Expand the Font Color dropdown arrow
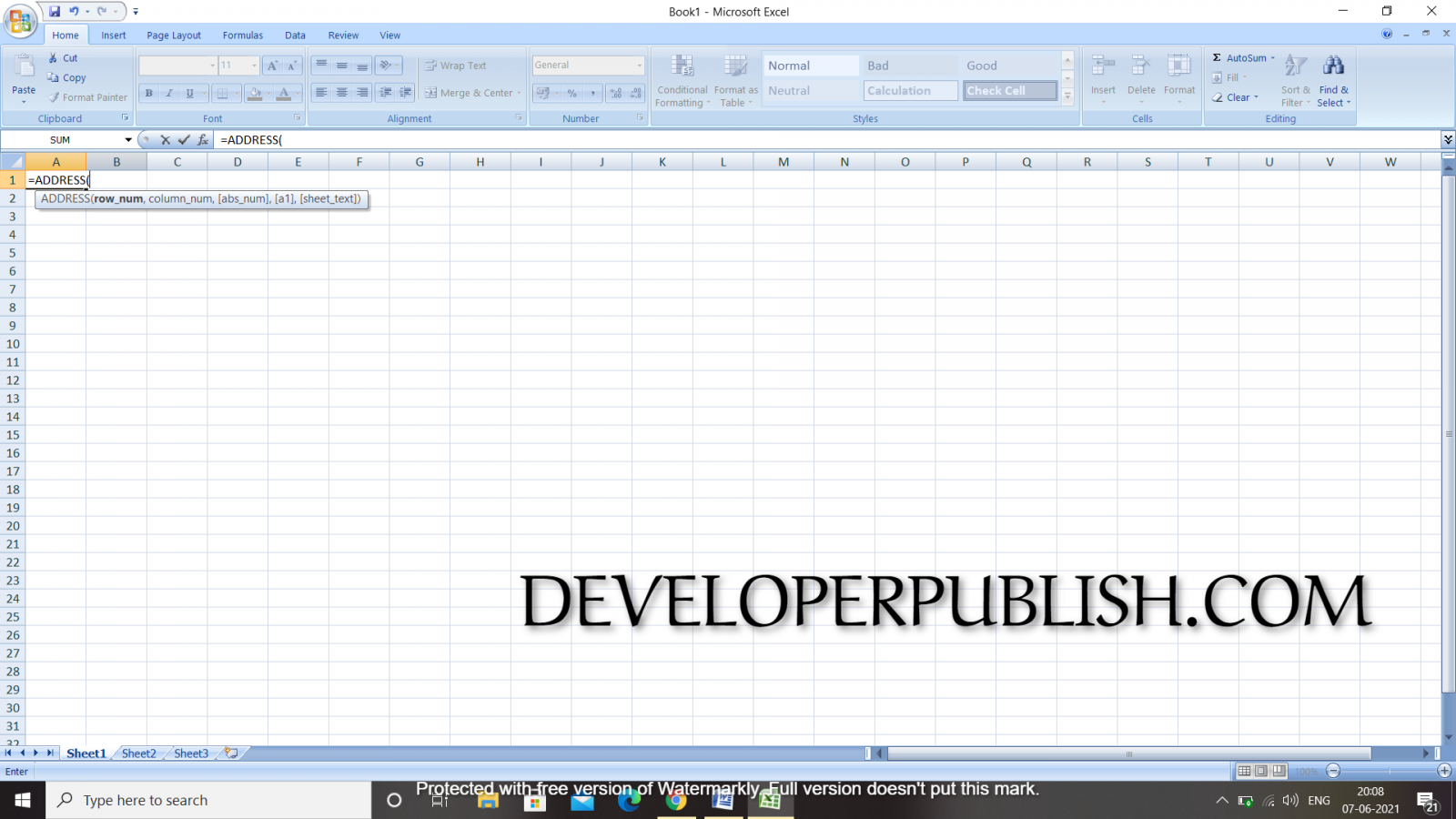 [x=296, y=92]
